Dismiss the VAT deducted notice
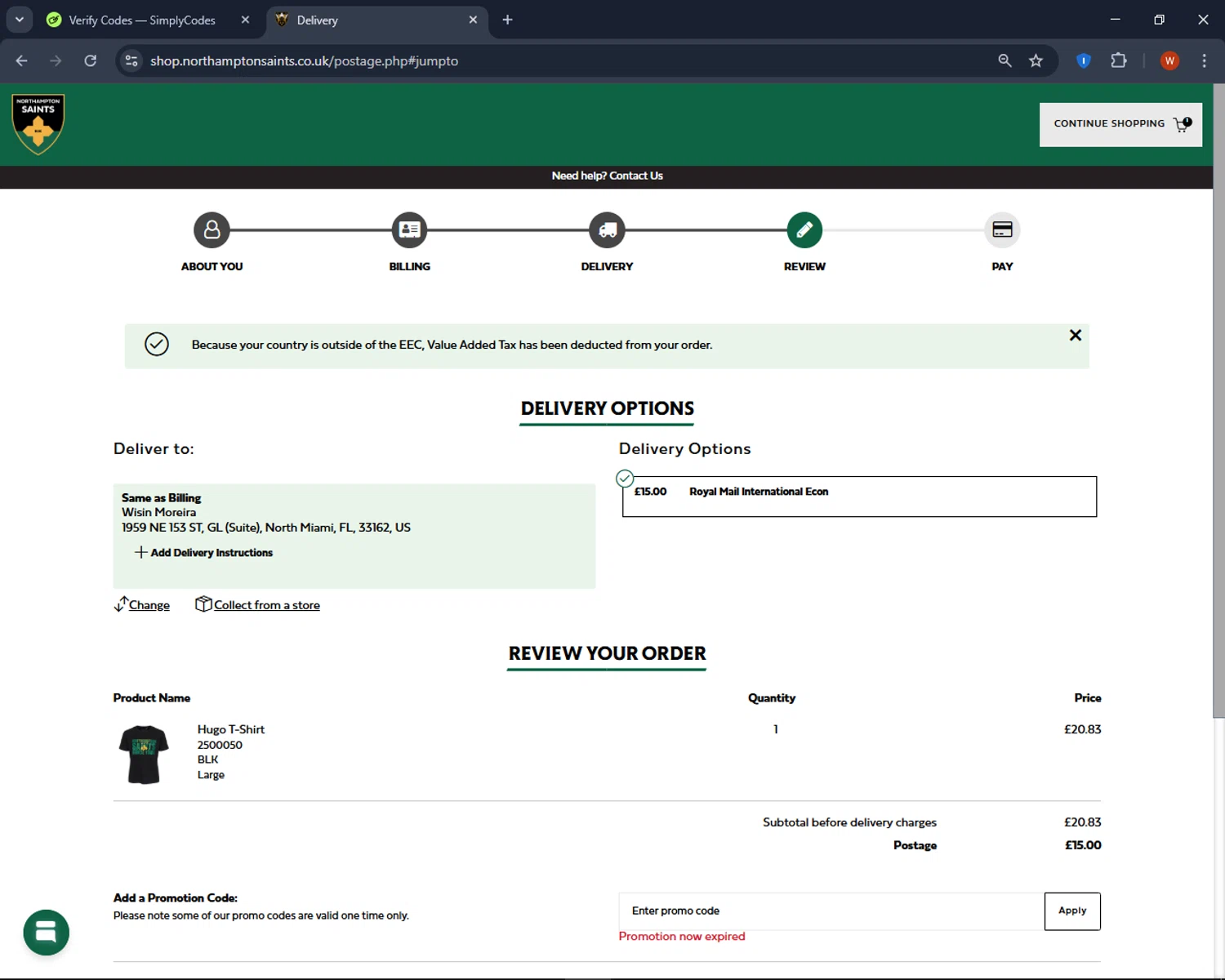Viewport: 1225px width, 980px height. [x=1076, y=335]
